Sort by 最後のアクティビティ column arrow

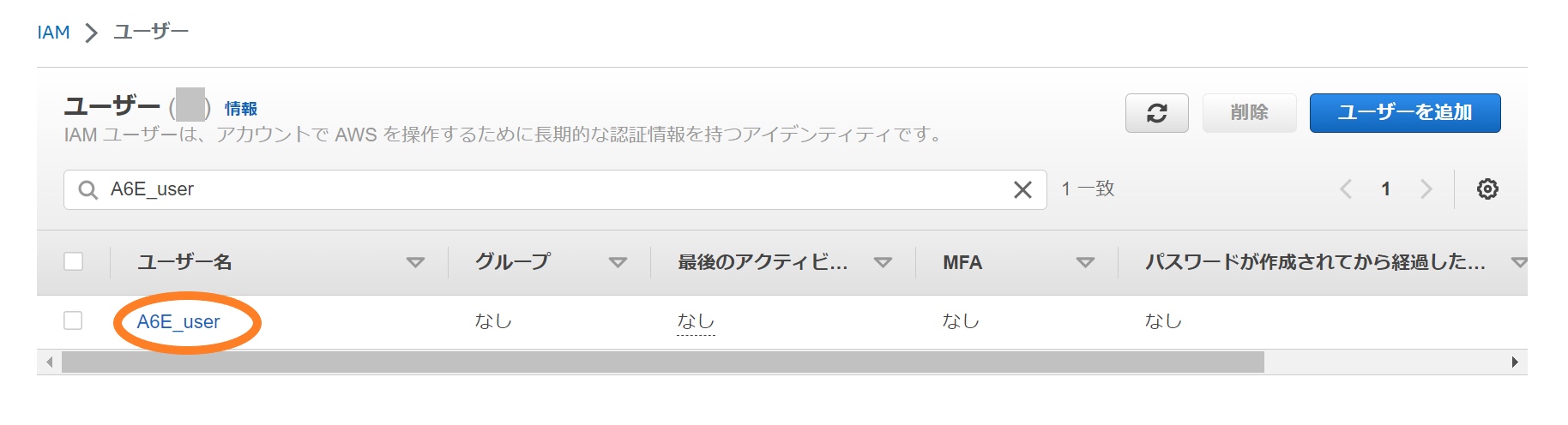883,262
